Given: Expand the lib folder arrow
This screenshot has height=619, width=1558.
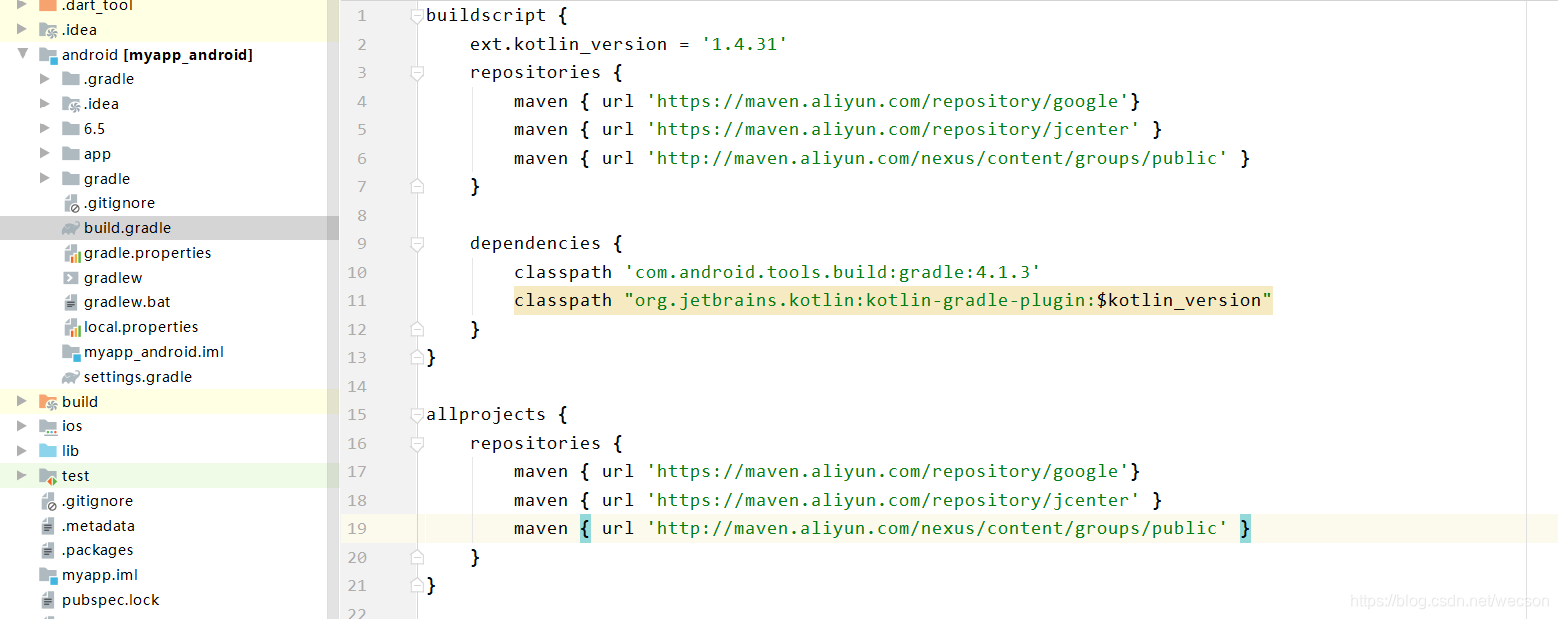Looking at the screenshot, I should (22, 451).
